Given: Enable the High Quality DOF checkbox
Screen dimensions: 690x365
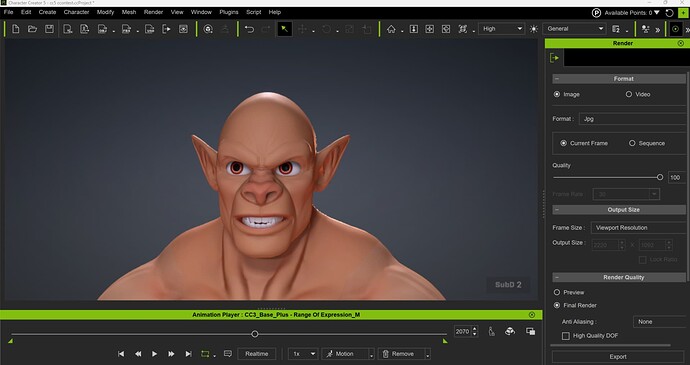Looking at the screenshot, I should 566,336.
